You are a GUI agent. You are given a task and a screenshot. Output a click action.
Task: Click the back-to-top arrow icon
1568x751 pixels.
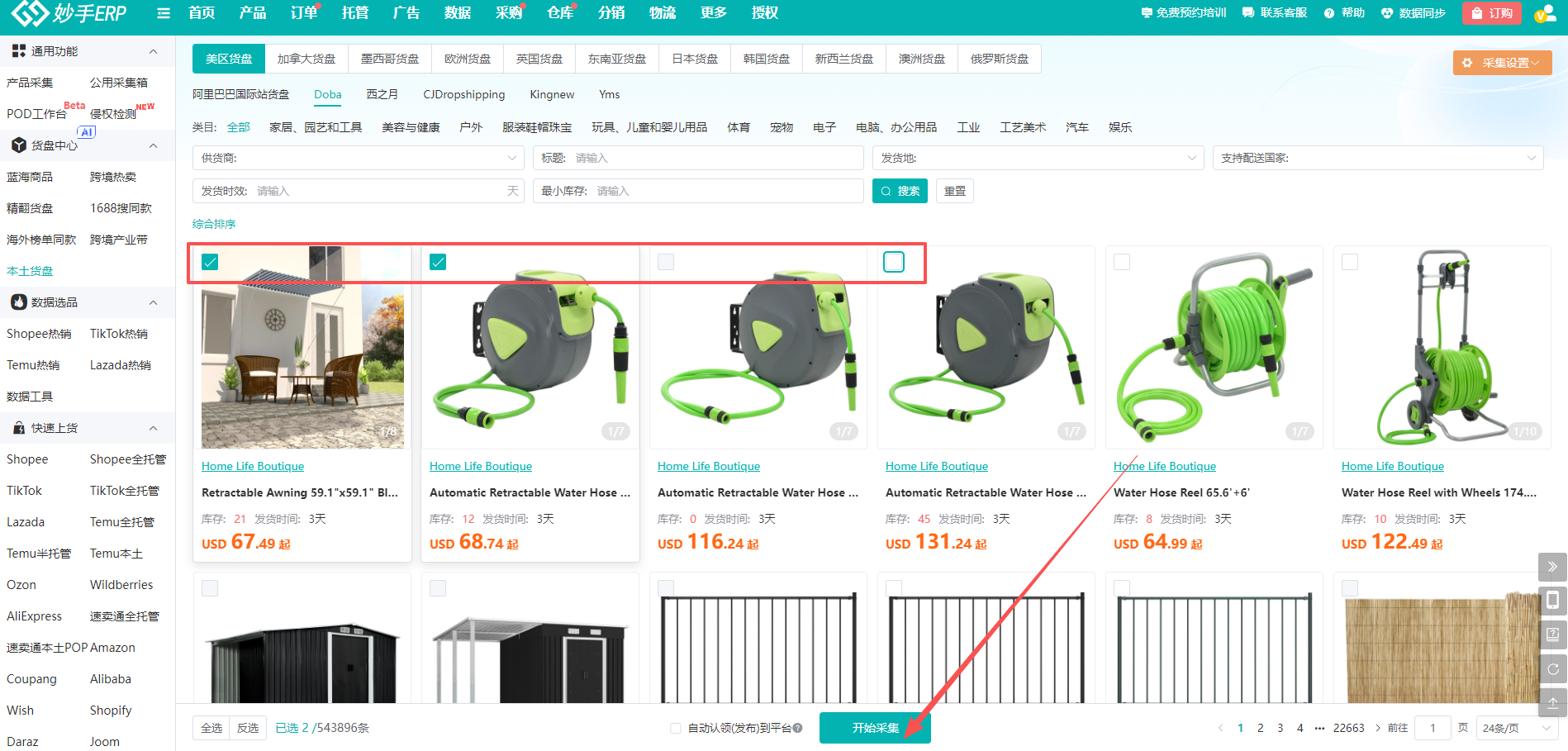(x=1552, y=703)
